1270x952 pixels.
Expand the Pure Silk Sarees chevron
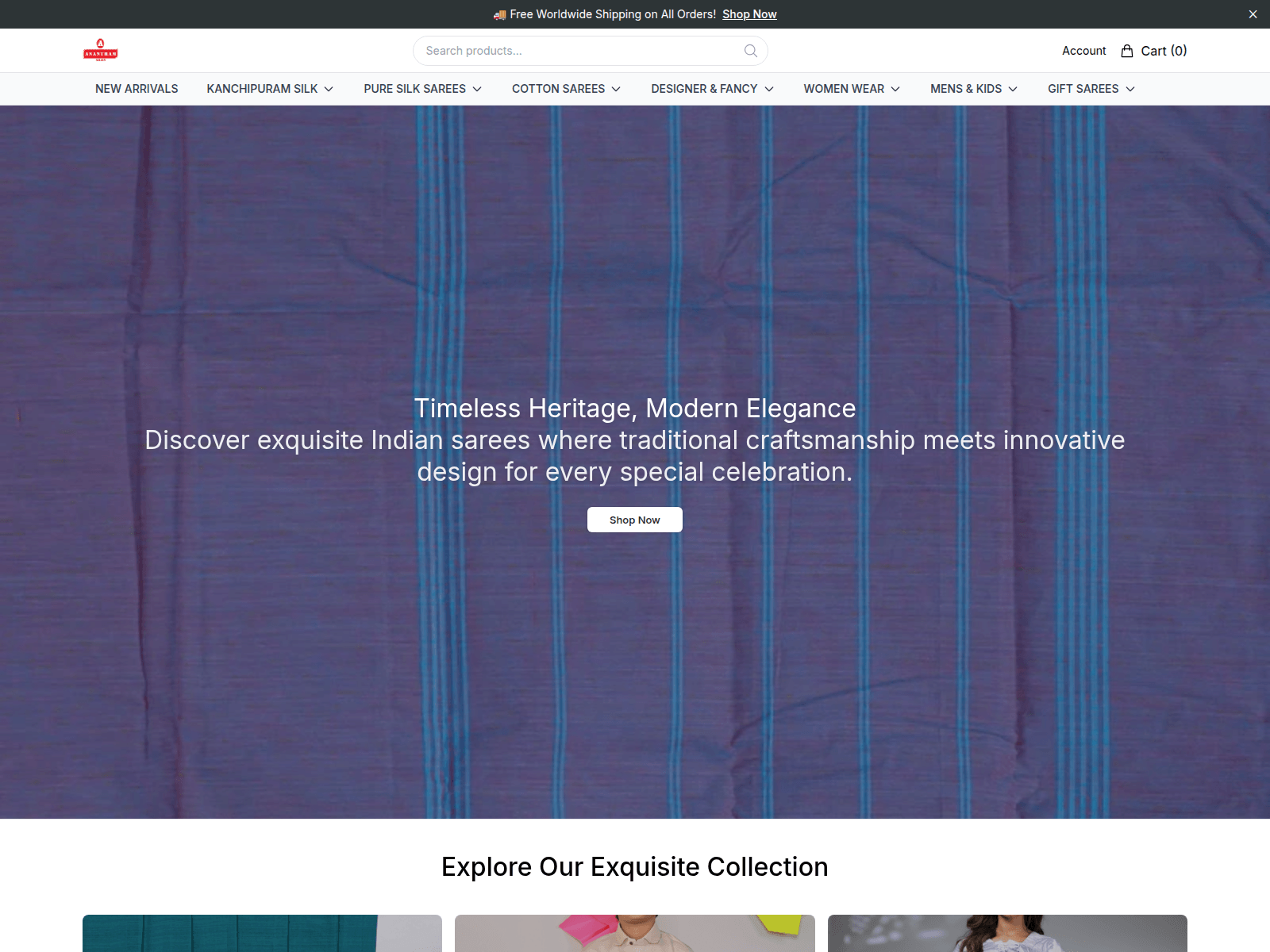477,89
